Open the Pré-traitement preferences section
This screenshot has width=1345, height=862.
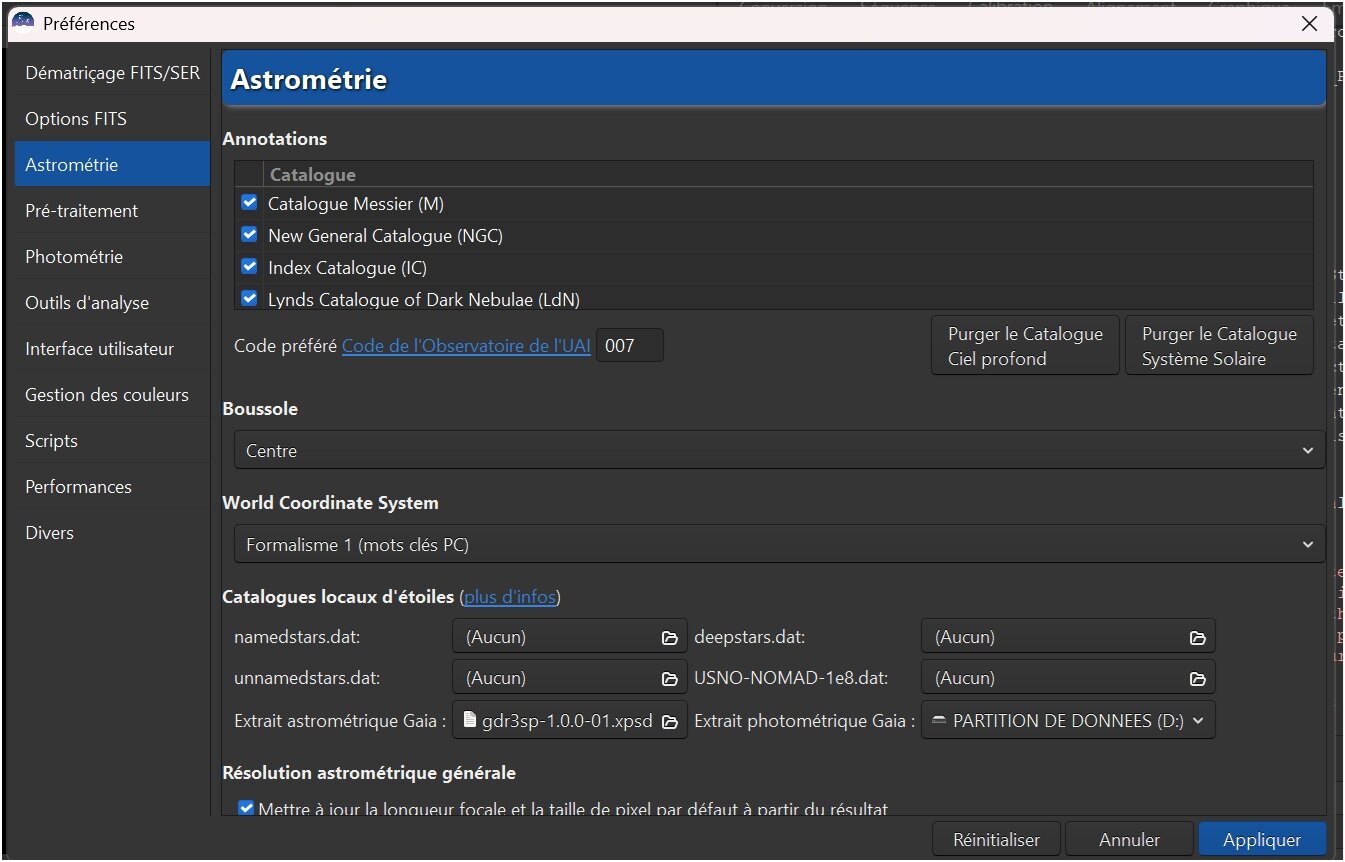pos(82,211)
